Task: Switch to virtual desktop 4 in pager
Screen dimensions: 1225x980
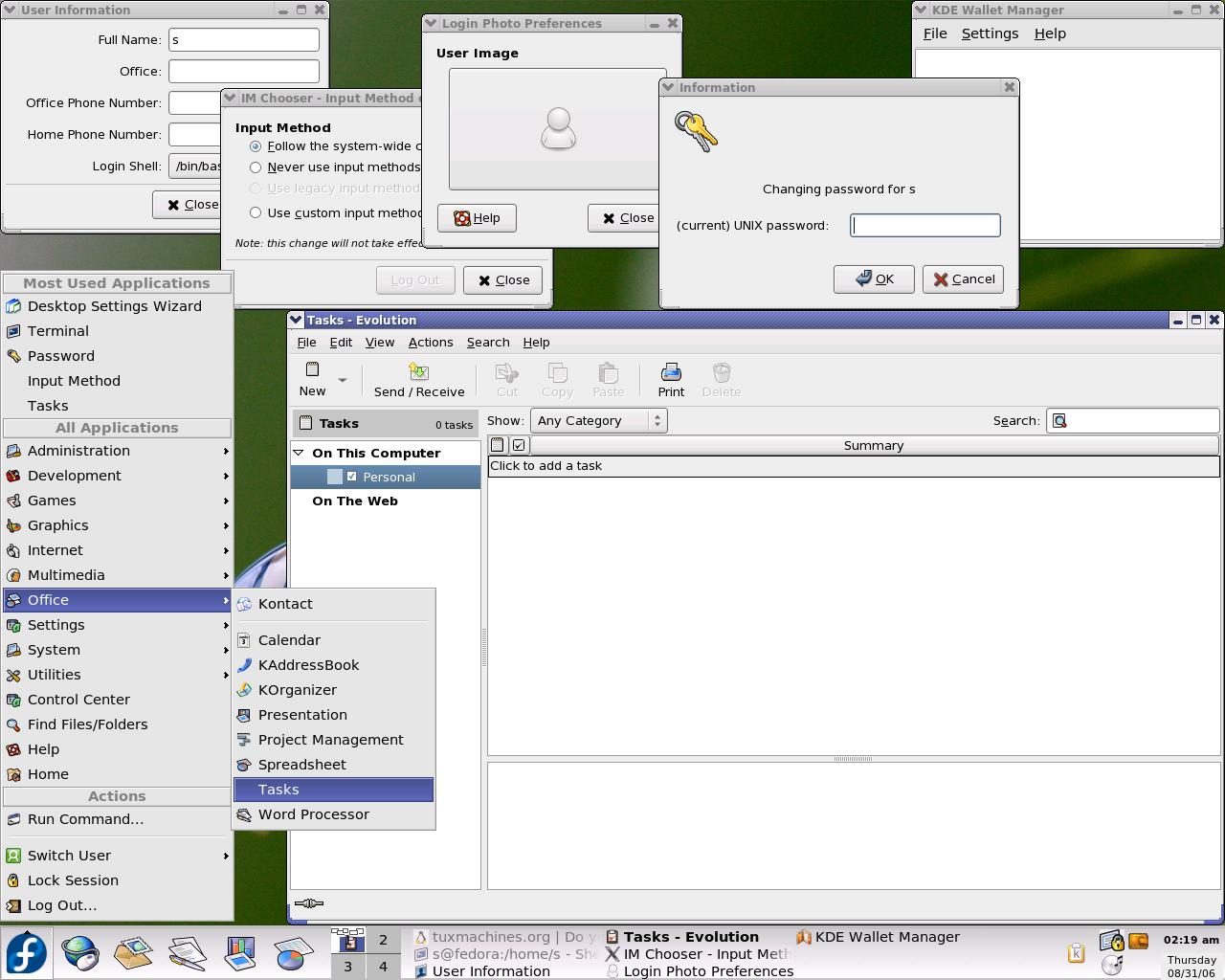Action: (x=383, y=967)
